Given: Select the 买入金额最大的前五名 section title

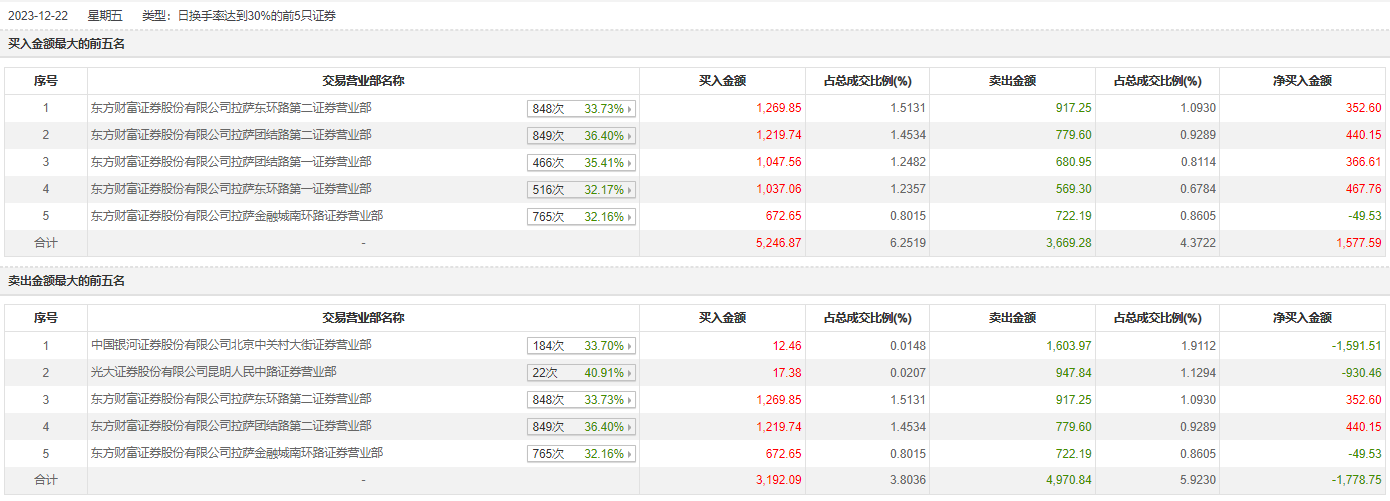Looking at the screenshot, I should pyautogui.click(x=67, y=44).
